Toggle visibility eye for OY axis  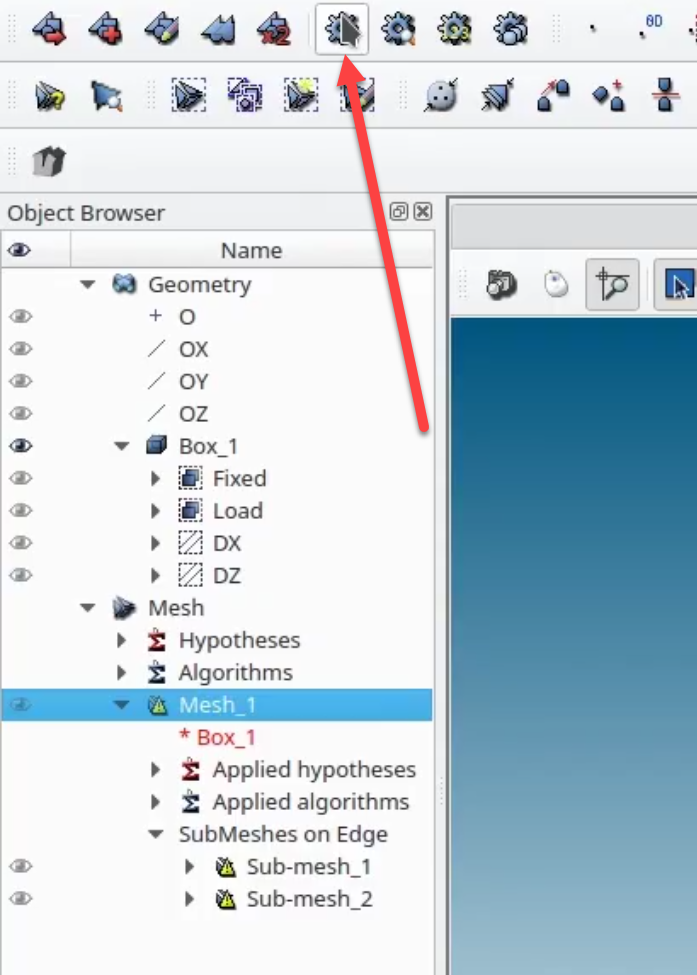click(21, 381)
